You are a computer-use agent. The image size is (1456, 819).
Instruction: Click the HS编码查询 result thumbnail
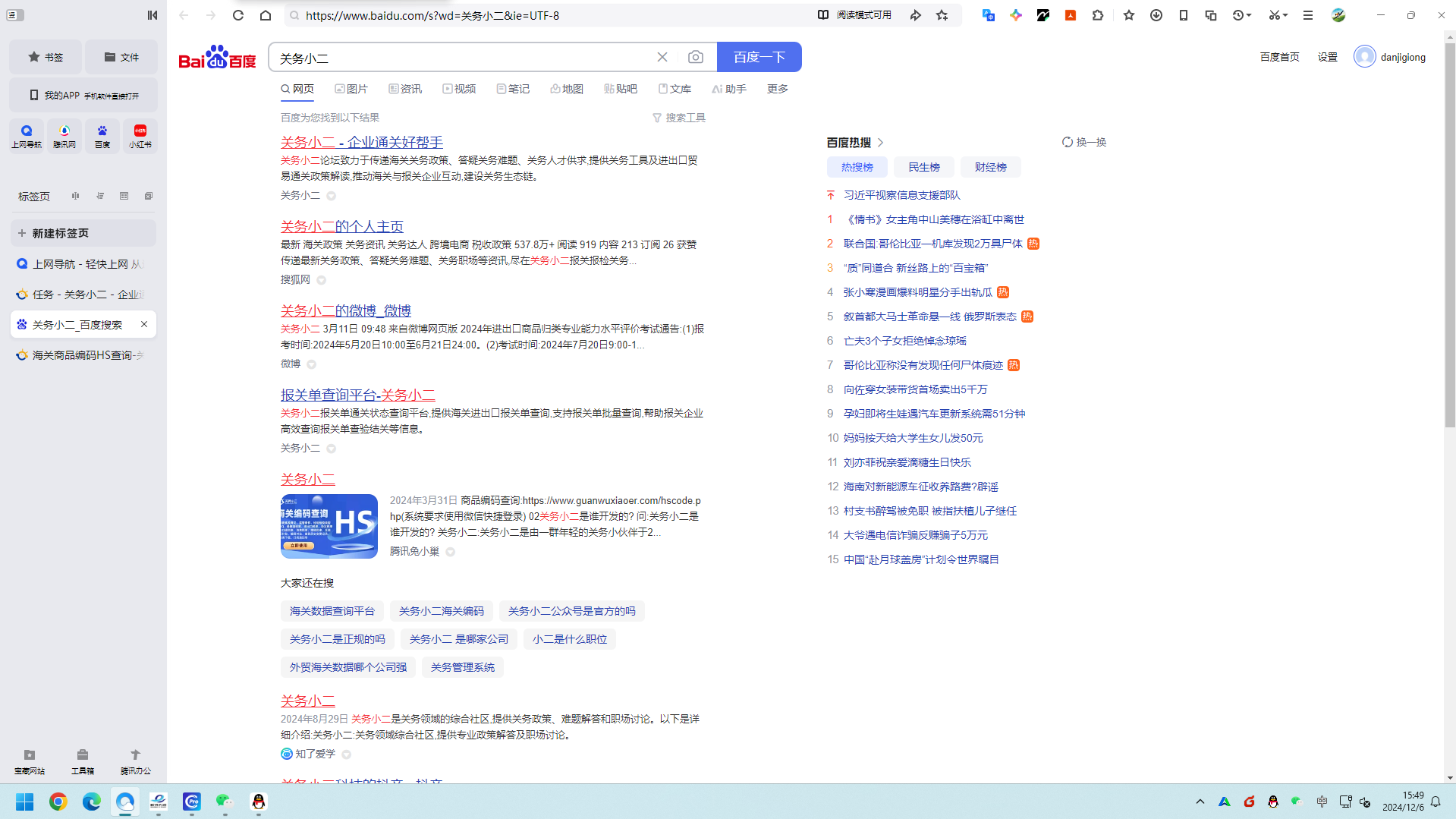(x=329, y=526)
